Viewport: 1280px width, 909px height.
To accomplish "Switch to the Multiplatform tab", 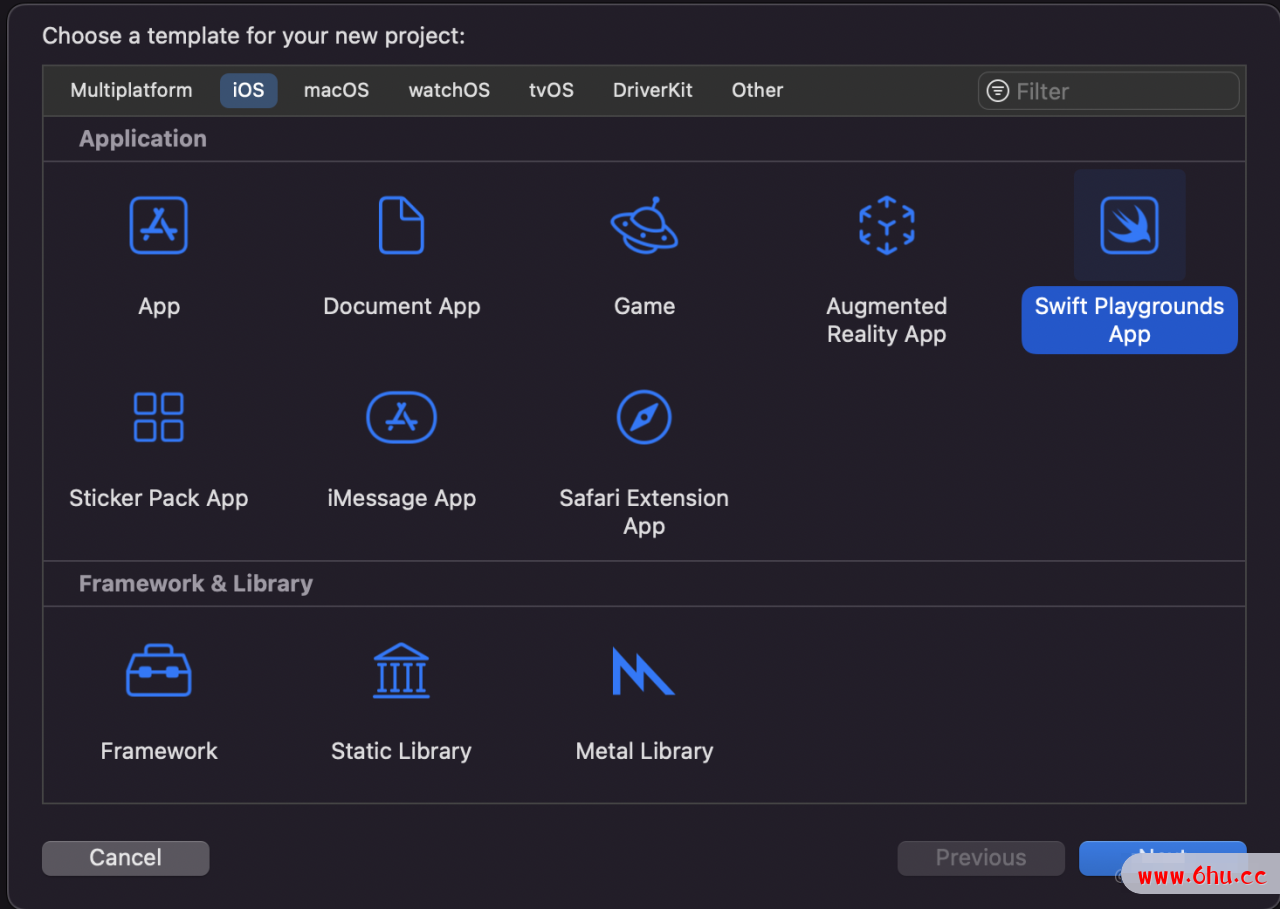I will [x=131, y=90].
